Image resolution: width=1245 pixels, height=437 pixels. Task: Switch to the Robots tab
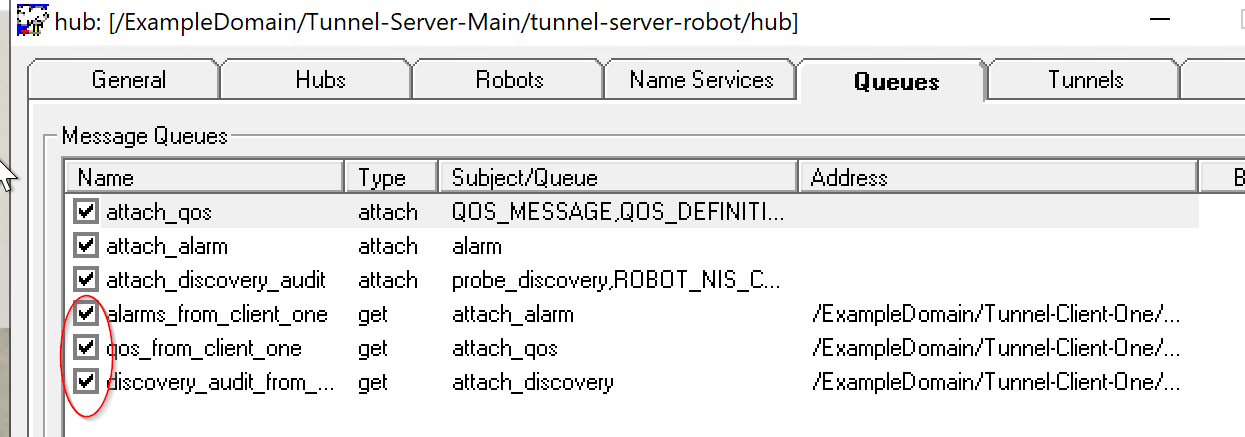pos(509,80)
